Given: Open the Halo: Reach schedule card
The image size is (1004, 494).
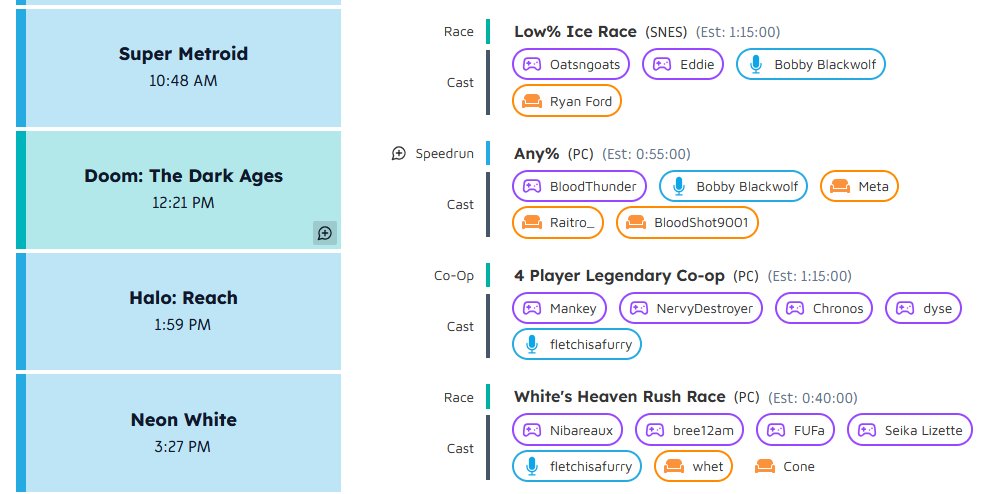Looking at the screenshot, I should pos(179,312).
